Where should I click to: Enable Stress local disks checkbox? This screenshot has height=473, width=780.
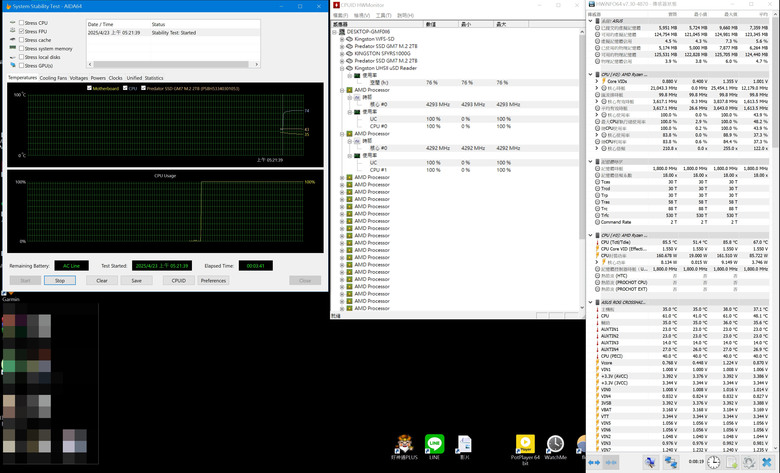coord(21,57)
